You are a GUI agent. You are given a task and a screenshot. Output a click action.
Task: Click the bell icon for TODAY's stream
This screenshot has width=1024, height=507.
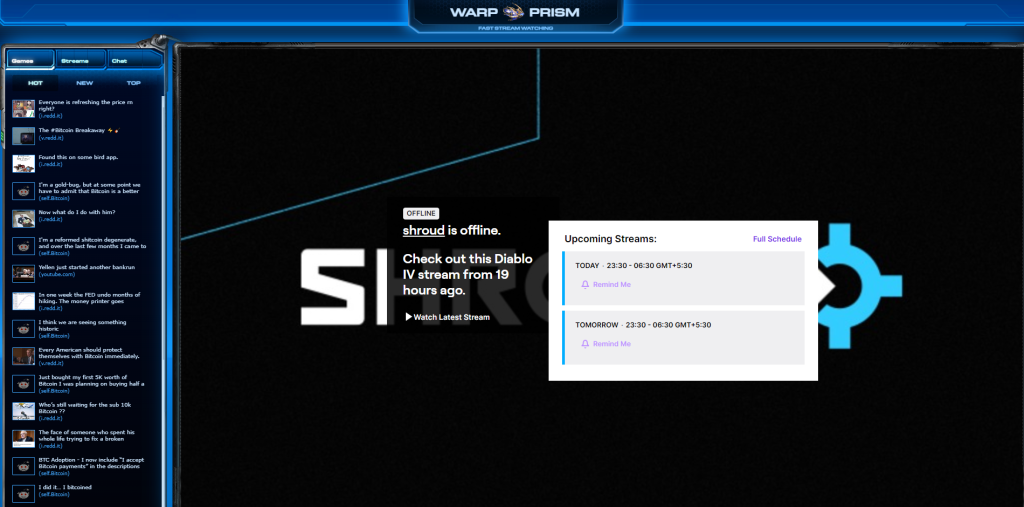coord(585,285)
